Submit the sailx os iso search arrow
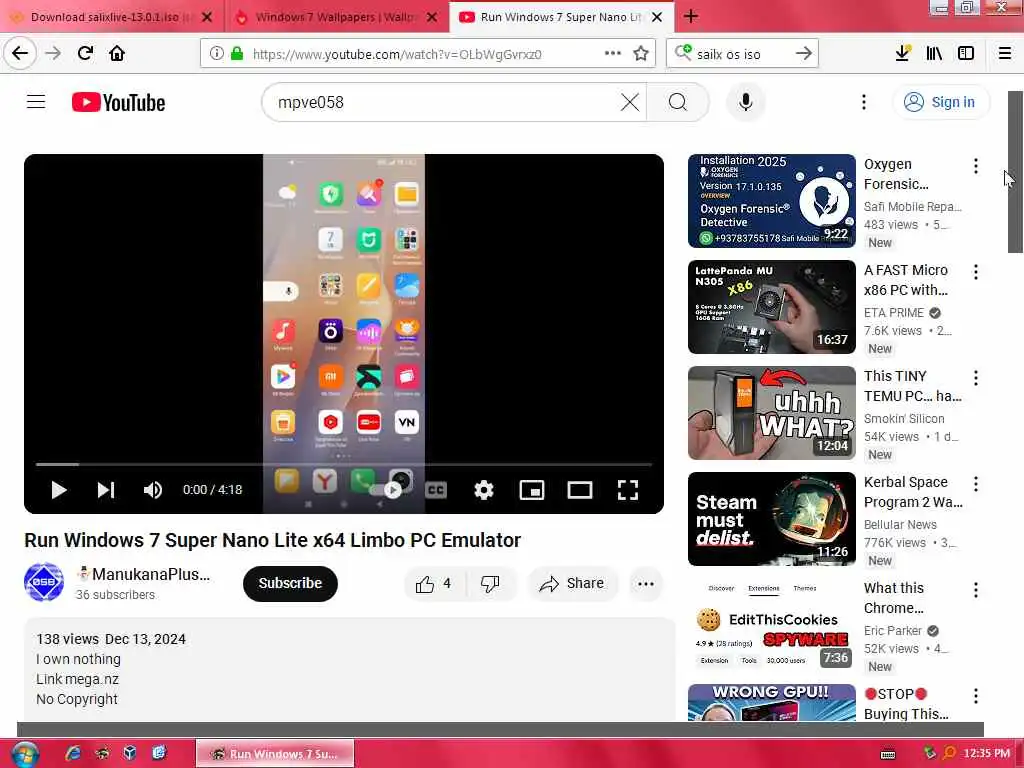This screenshot has width=1024, height=768. click(x=804, y=54)
